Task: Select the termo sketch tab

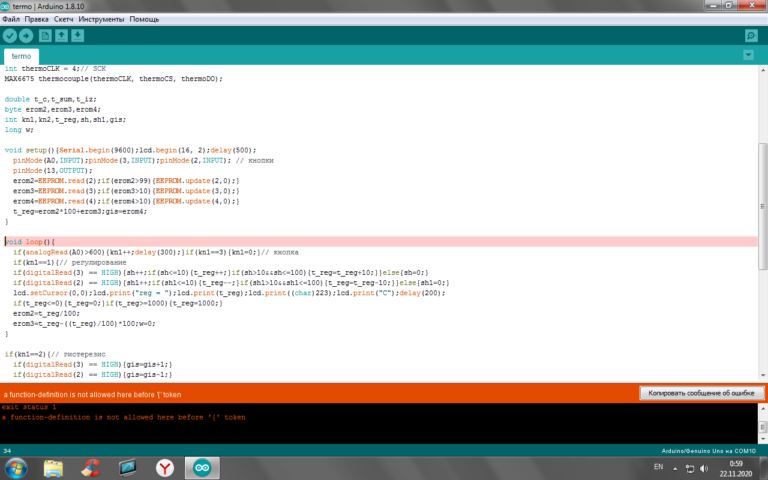Action: tap(22, 57)
